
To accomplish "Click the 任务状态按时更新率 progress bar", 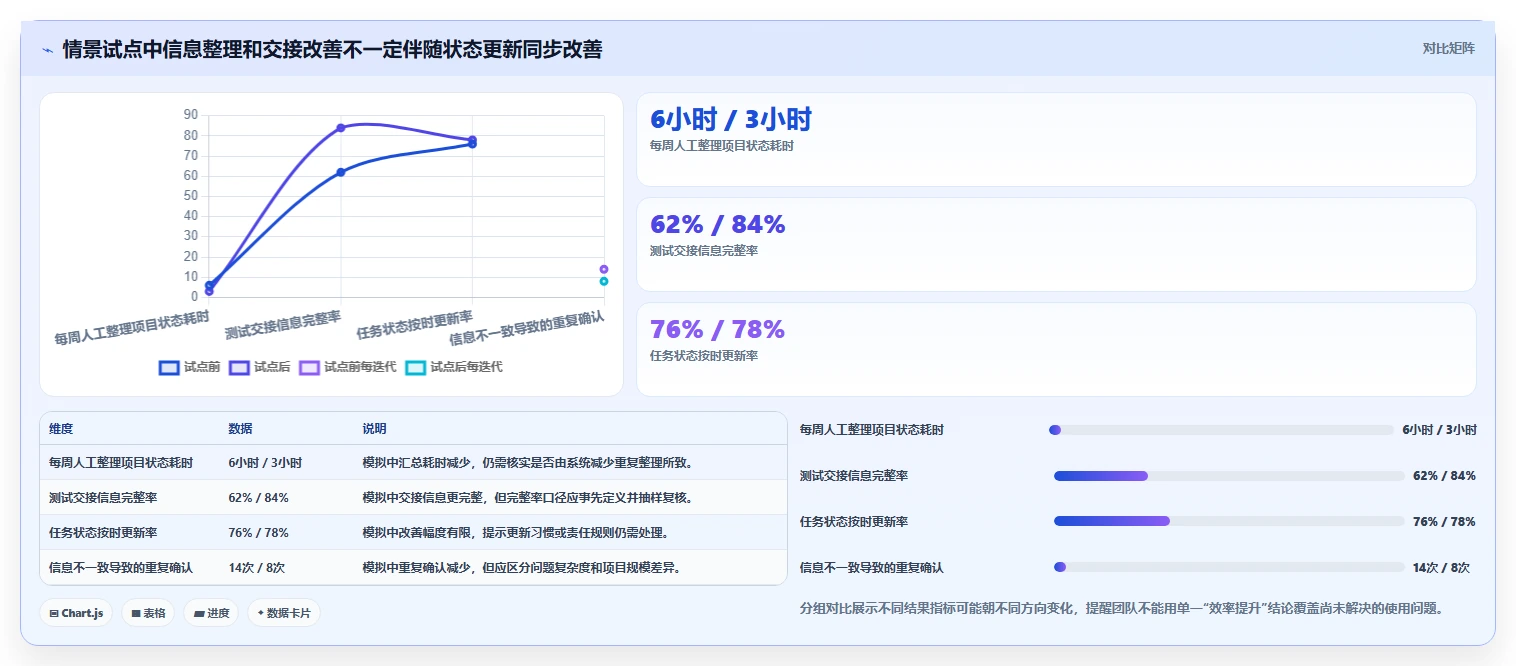I will [1229, 521].
